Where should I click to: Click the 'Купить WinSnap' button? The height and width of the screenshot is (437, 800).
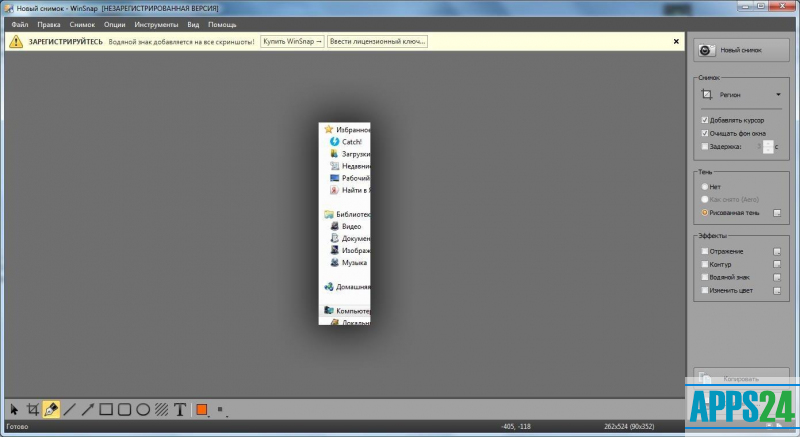[292, 42]
